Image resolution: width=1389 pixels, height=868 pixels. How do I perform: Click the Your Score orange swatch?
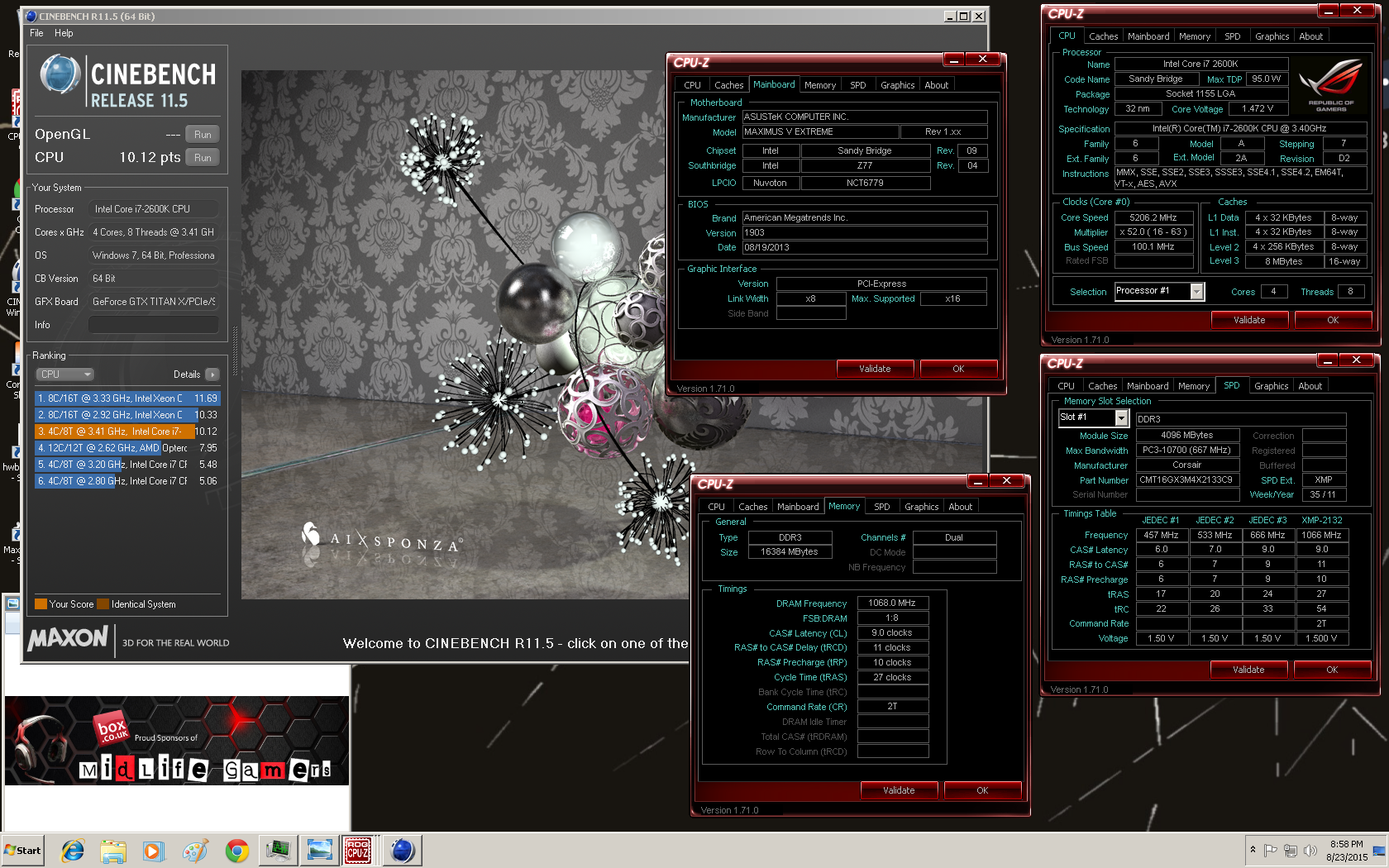click(41, 604)
